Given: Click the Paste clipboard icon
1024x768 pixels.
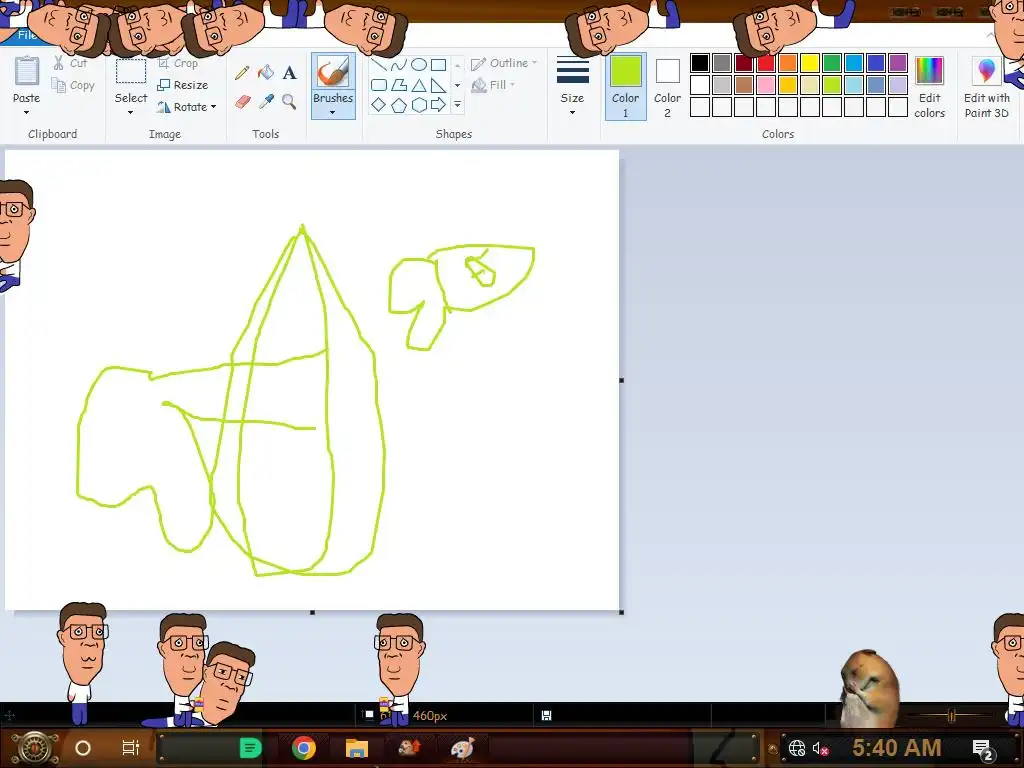Looking at the screenshot, I should pos(27,72).
